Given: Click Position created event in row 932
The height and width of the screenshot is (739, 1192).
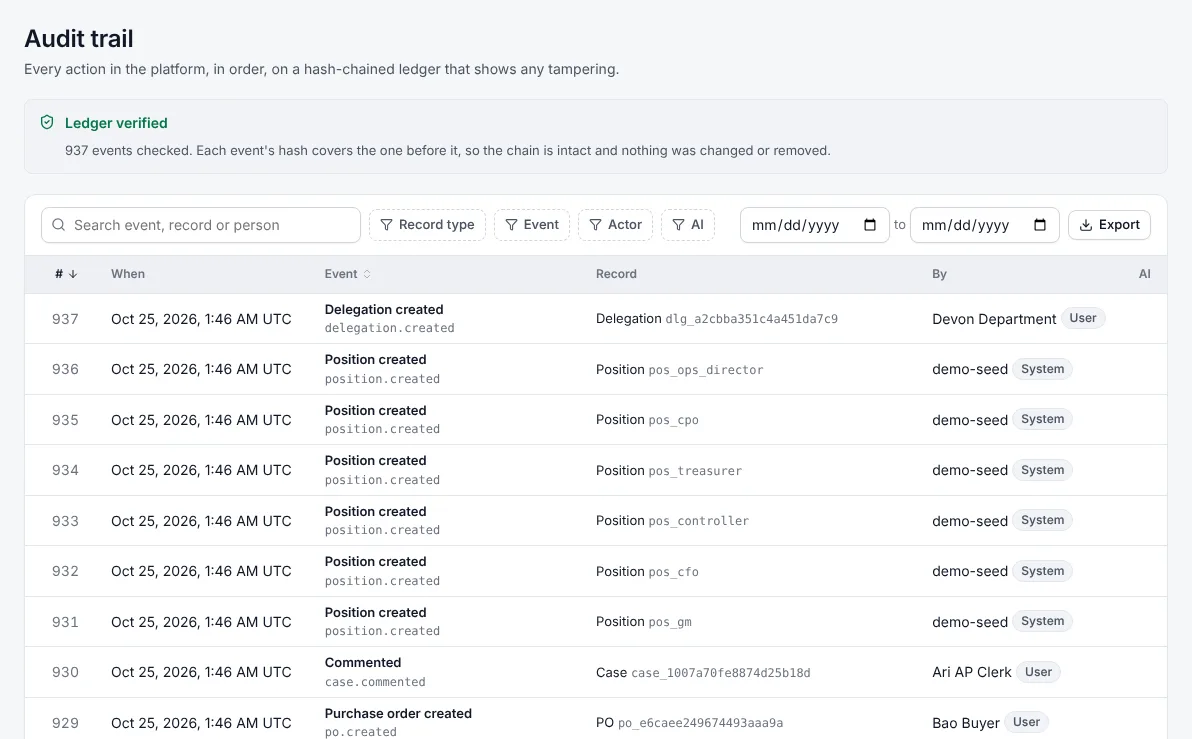Looking at the screenshot, I should tap(376, 562).
